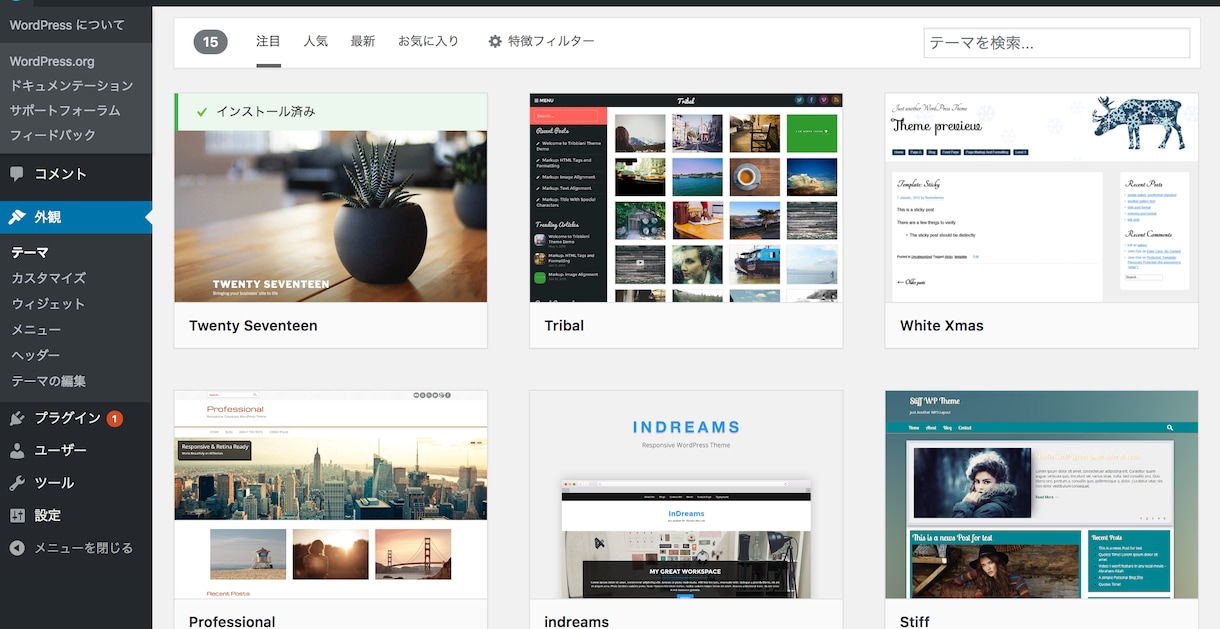
Task: Click the 設定 sliders icon
Action: coord(17,515)
